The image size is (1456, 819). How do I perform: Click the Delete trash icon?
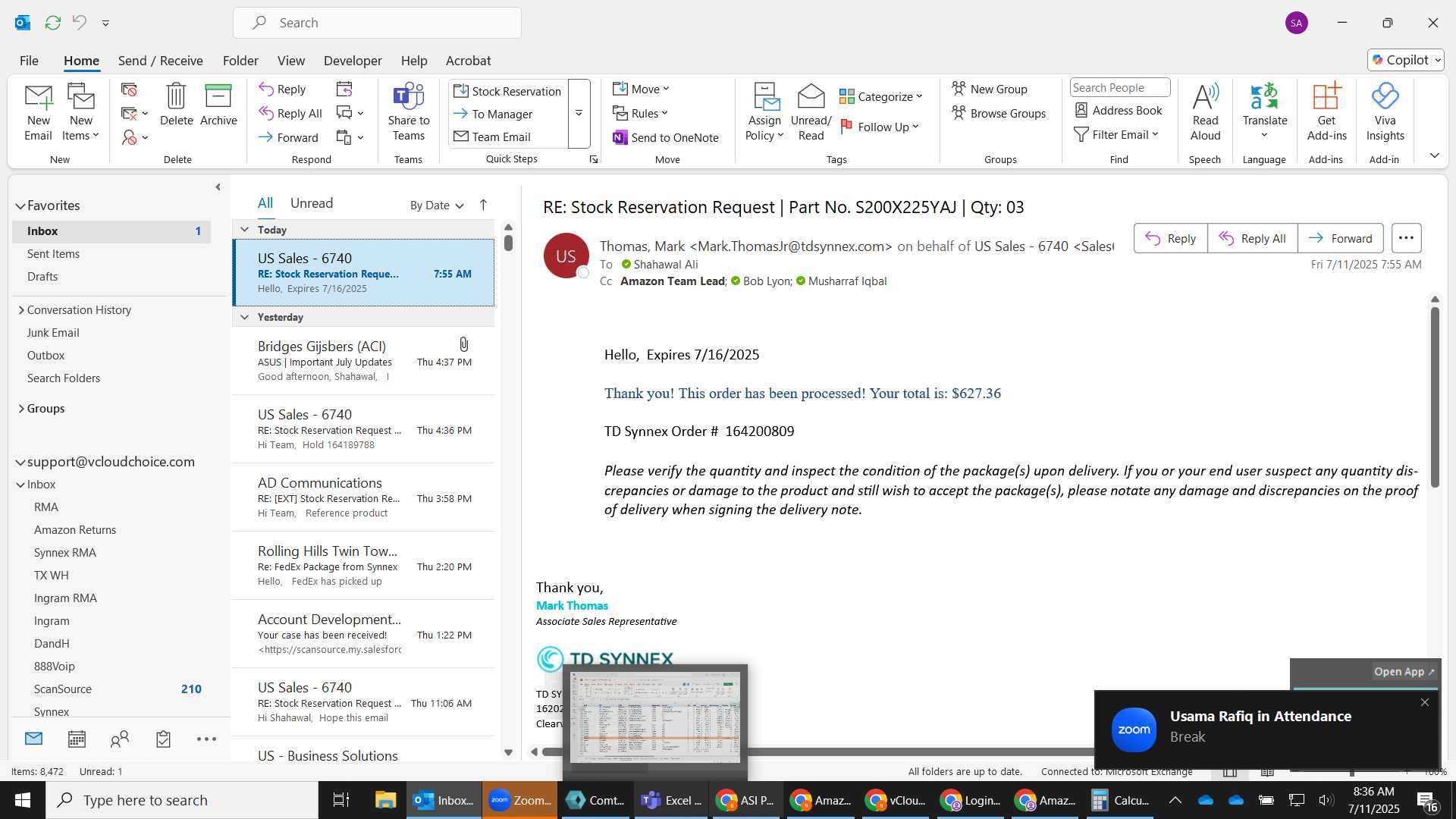click(x=176, y=105)
